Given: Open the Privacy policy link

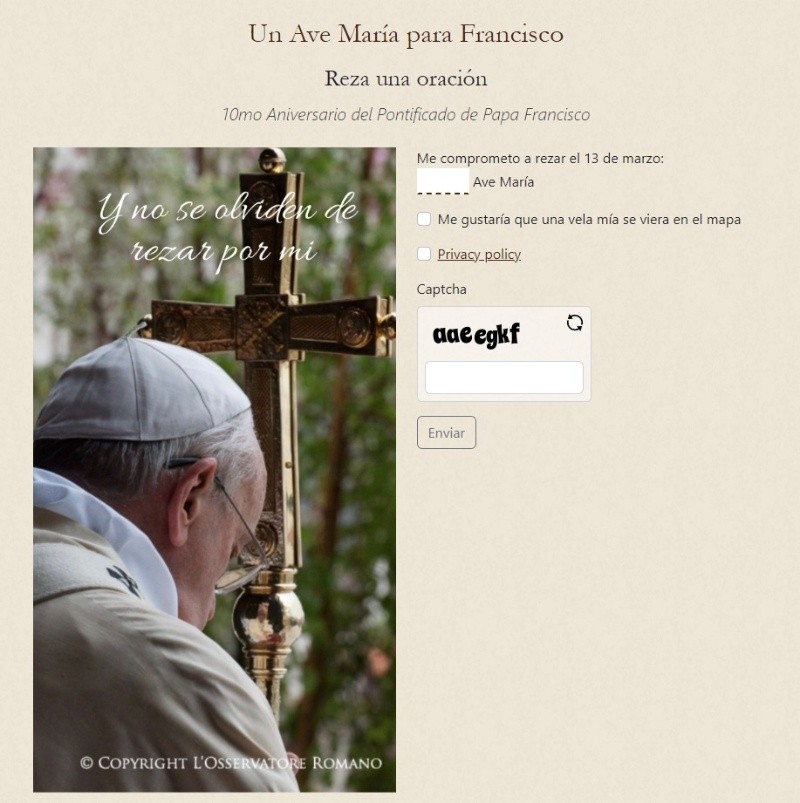Looking at the screenshot, I should click(479, 254).
